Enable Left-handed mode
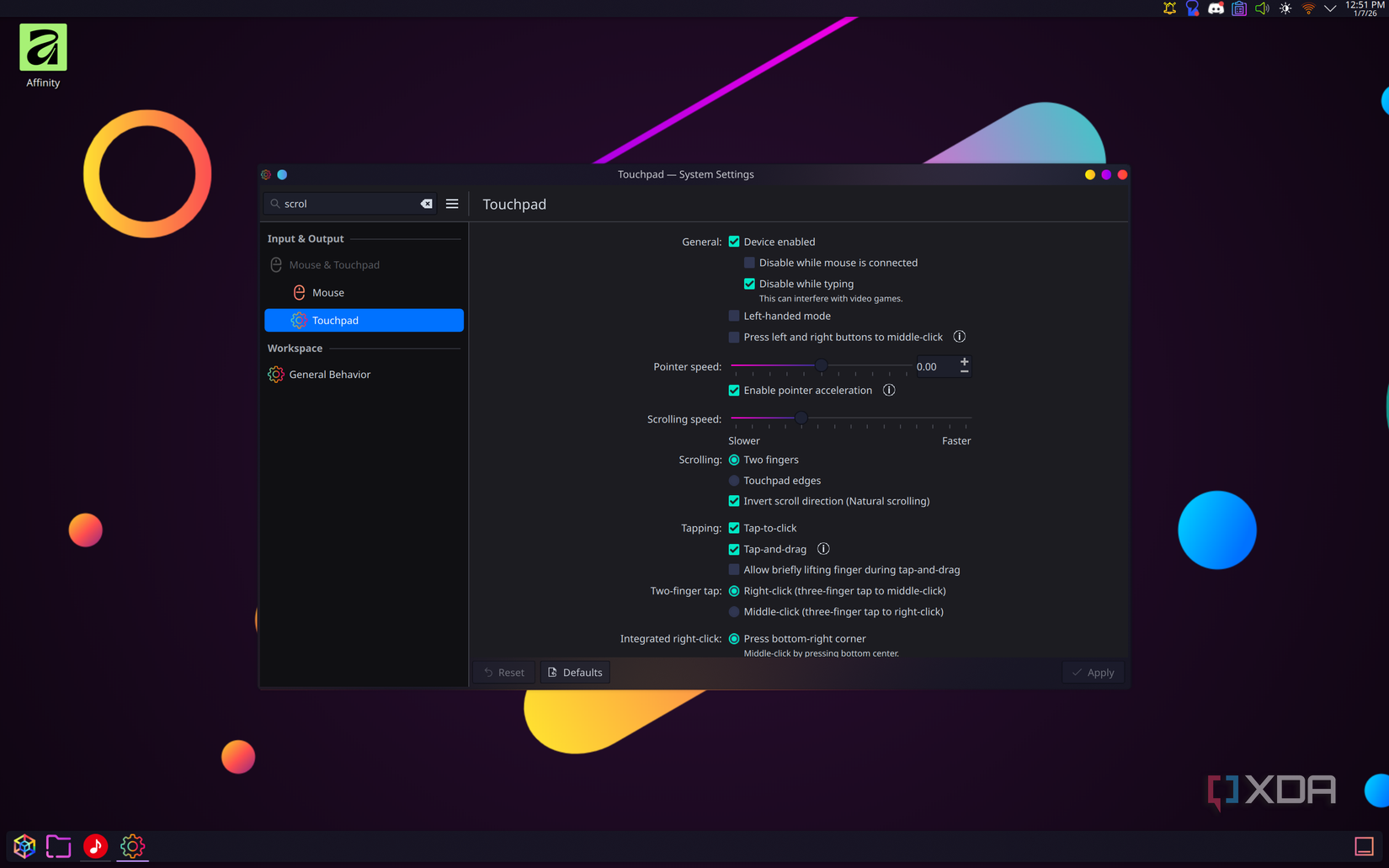The image size is (1389, 868). (x=734, y=316)
